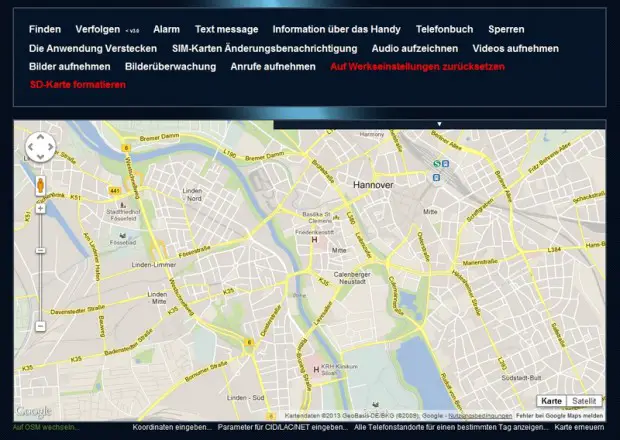Click Fössebad swimming marker
This screenshot has width=620, height=440.
click(x=123, y=236)
